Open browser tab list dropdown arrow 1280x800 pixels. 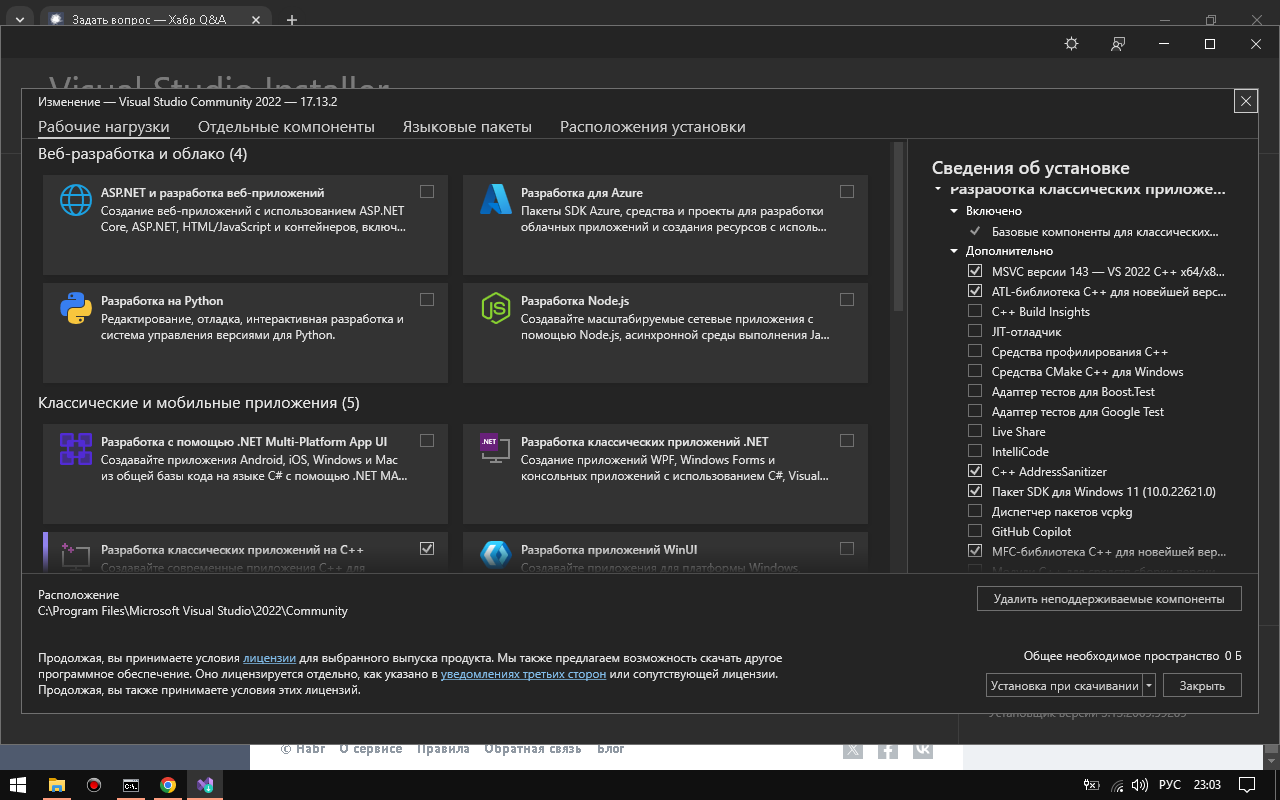click(18, 19)
